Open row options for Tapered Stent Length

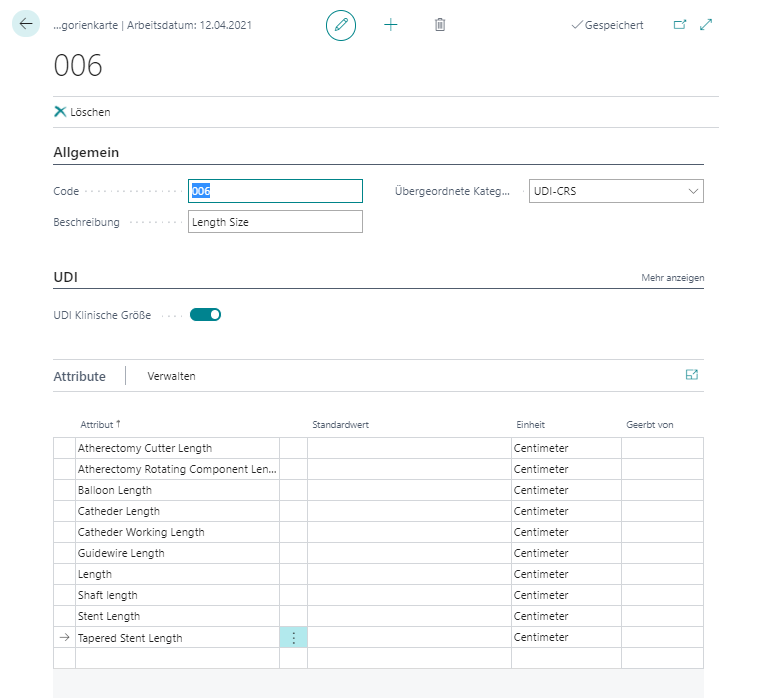pos(293,638)
